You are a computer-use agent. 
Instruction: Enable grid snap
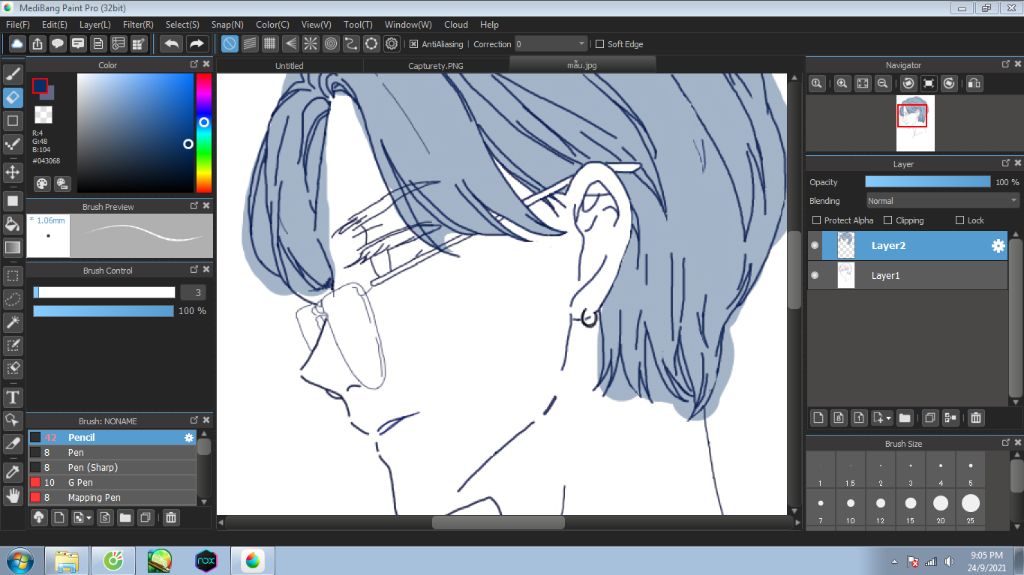click(270, 44)
